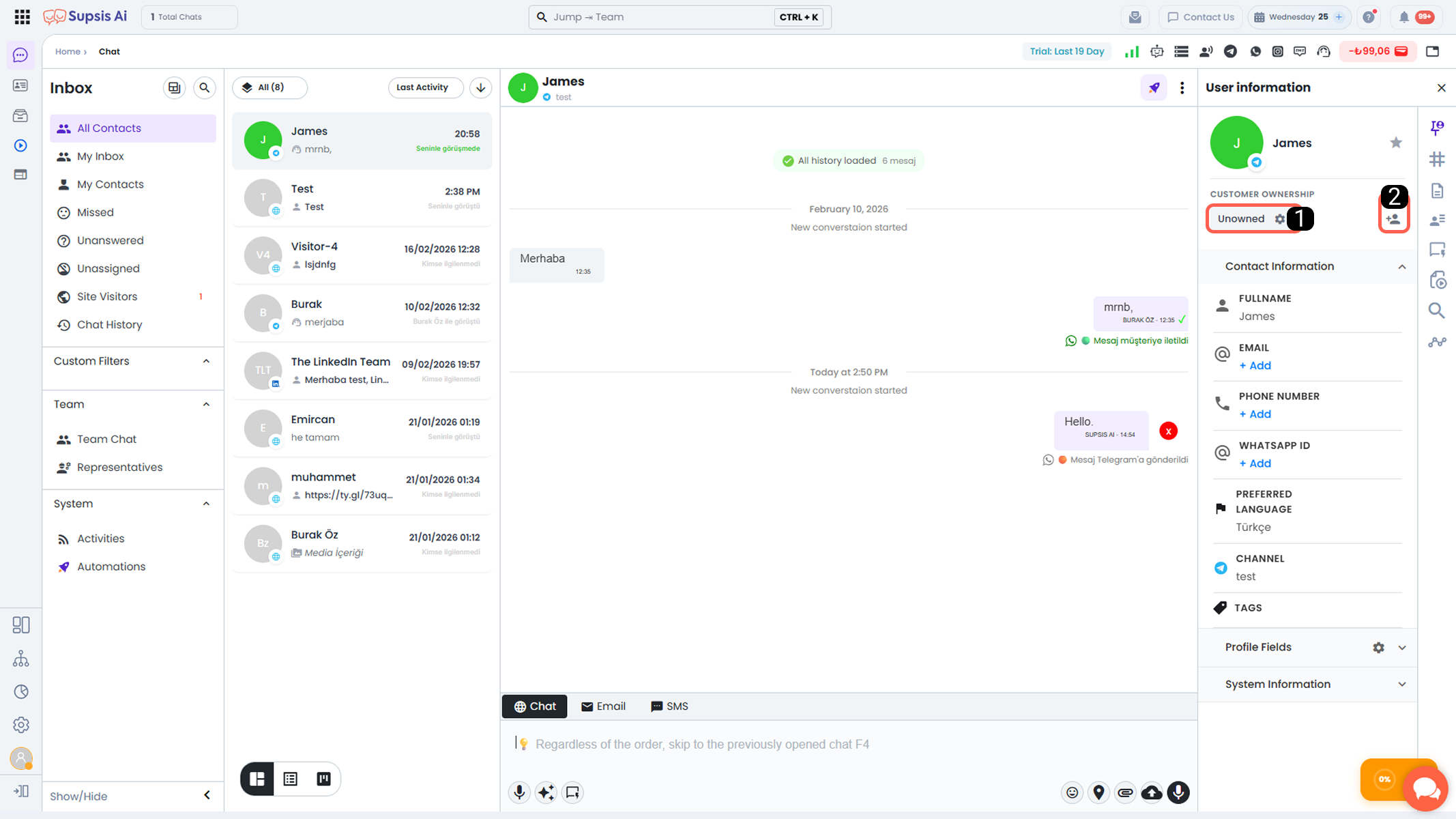Image resolution: width=1456 pixels, height=819 pixels.
Task: Collapse the Team section
Action: coord(206,404)
